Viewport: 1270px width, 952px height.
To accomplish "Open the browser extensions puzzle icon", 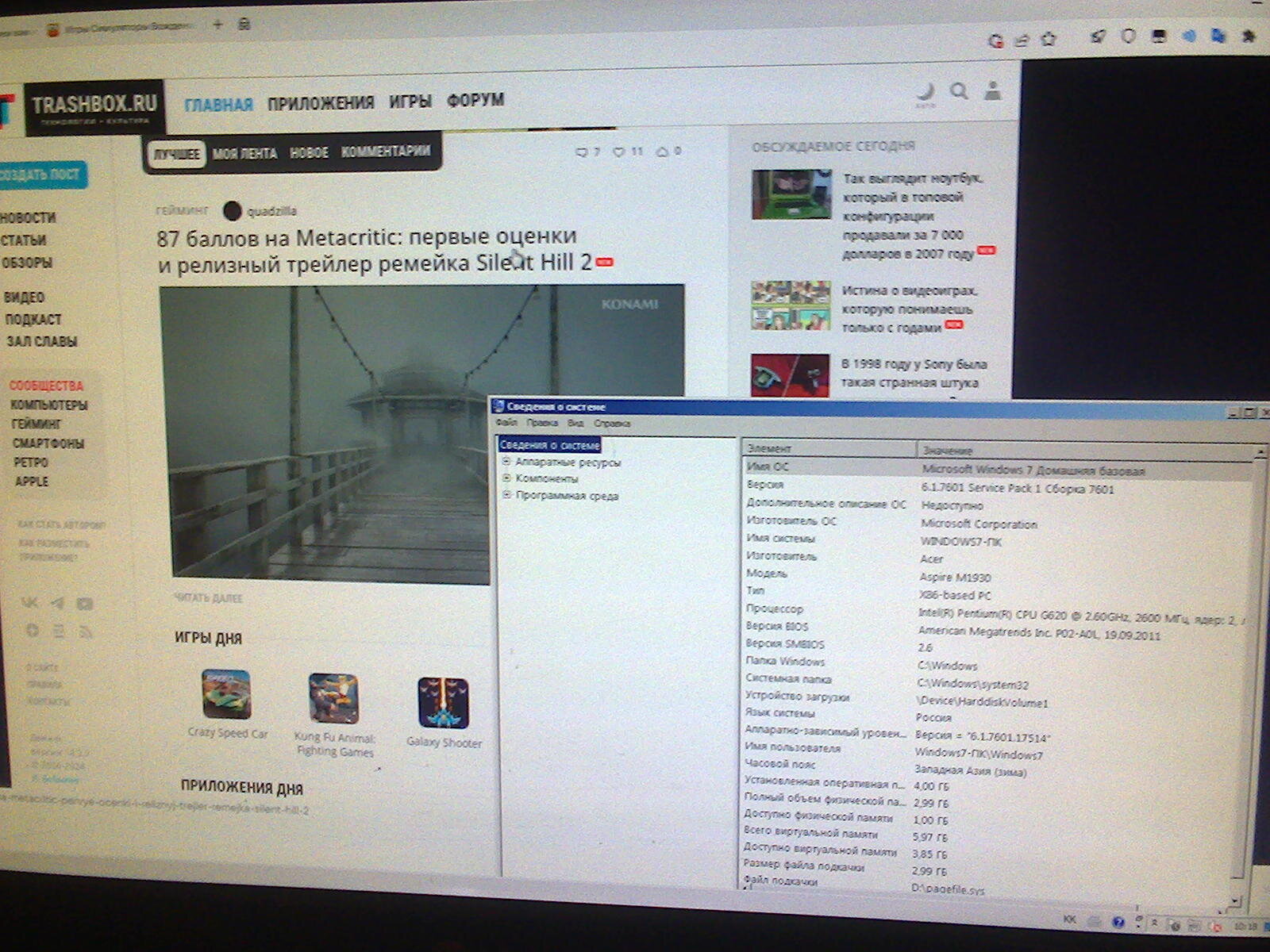I will (1248, 36).
